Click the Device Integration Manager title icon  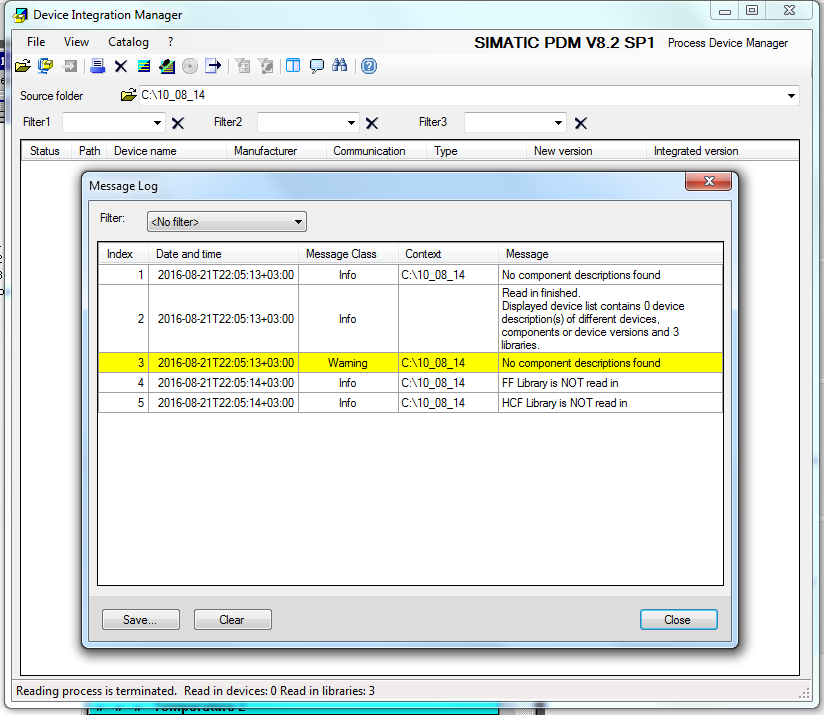pos(20,15)
